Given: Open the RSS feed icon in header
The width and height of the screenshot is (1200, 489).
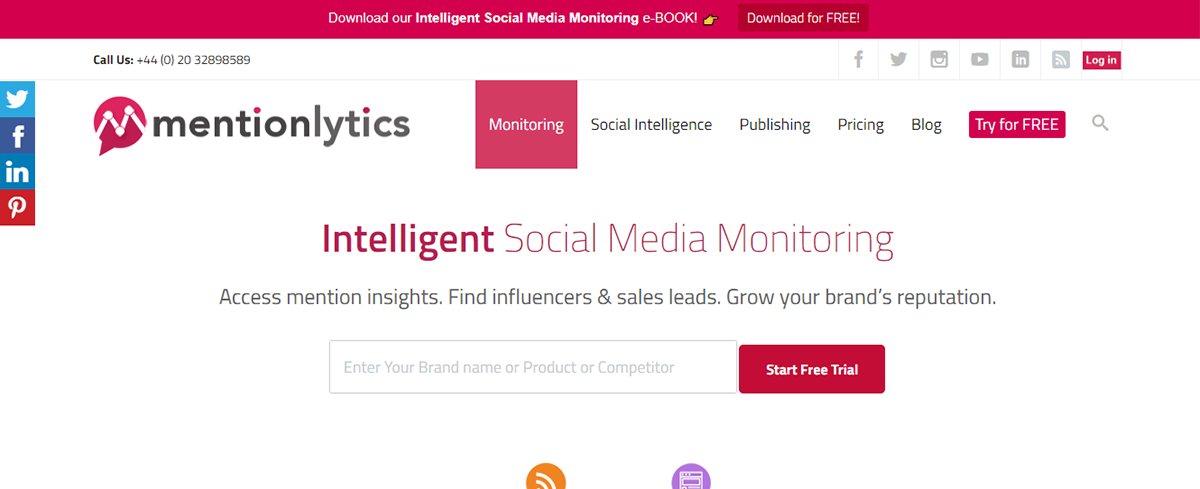Looking at the screenshot, I should [x=1061, y=60].
